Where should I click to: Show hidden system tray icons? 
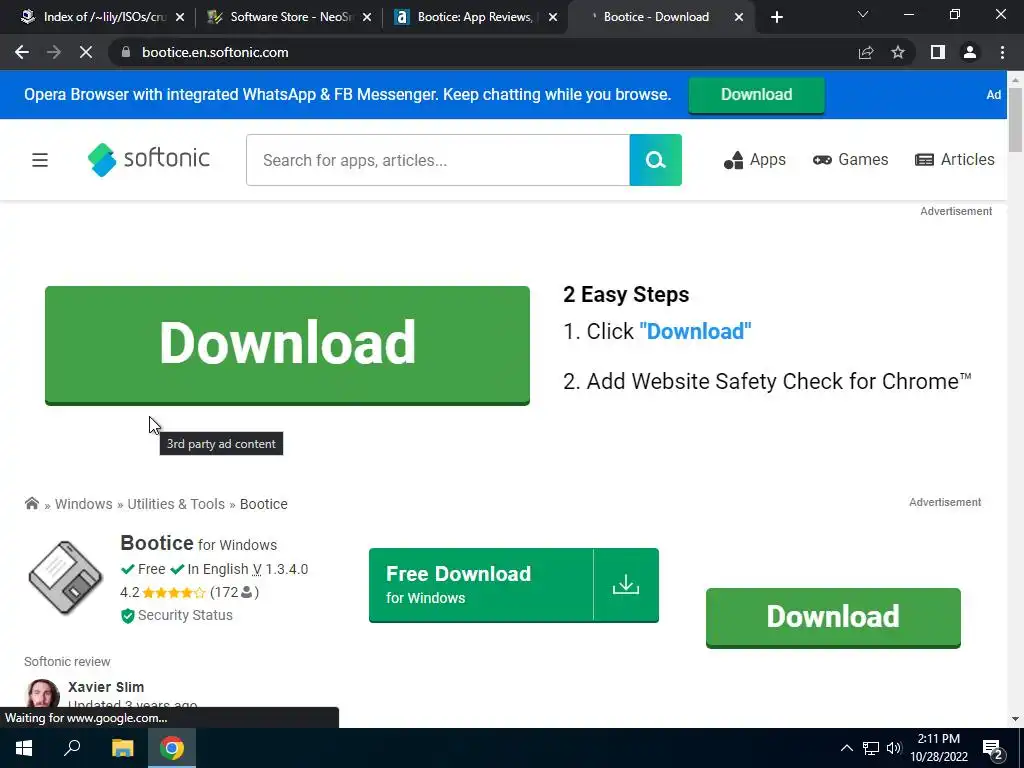[x=846, y=748]
